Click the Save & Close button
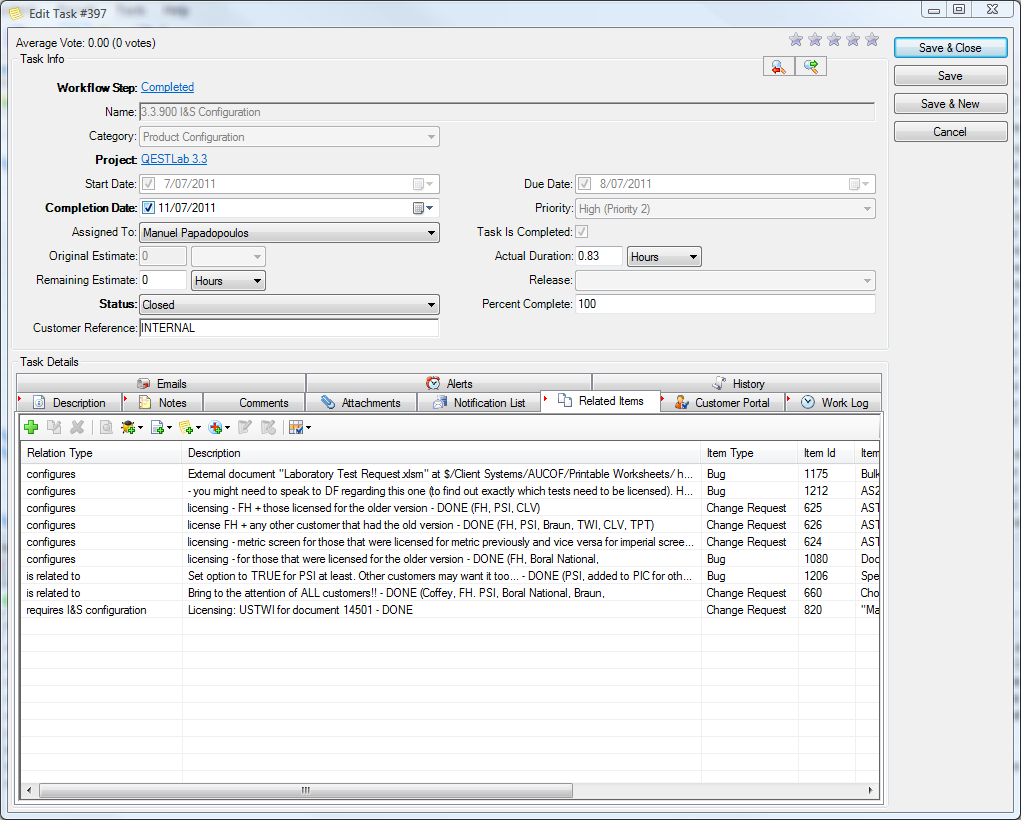The width and height of the screenshot is (1021, 820). pyautogui.click(x=949, y=48)
